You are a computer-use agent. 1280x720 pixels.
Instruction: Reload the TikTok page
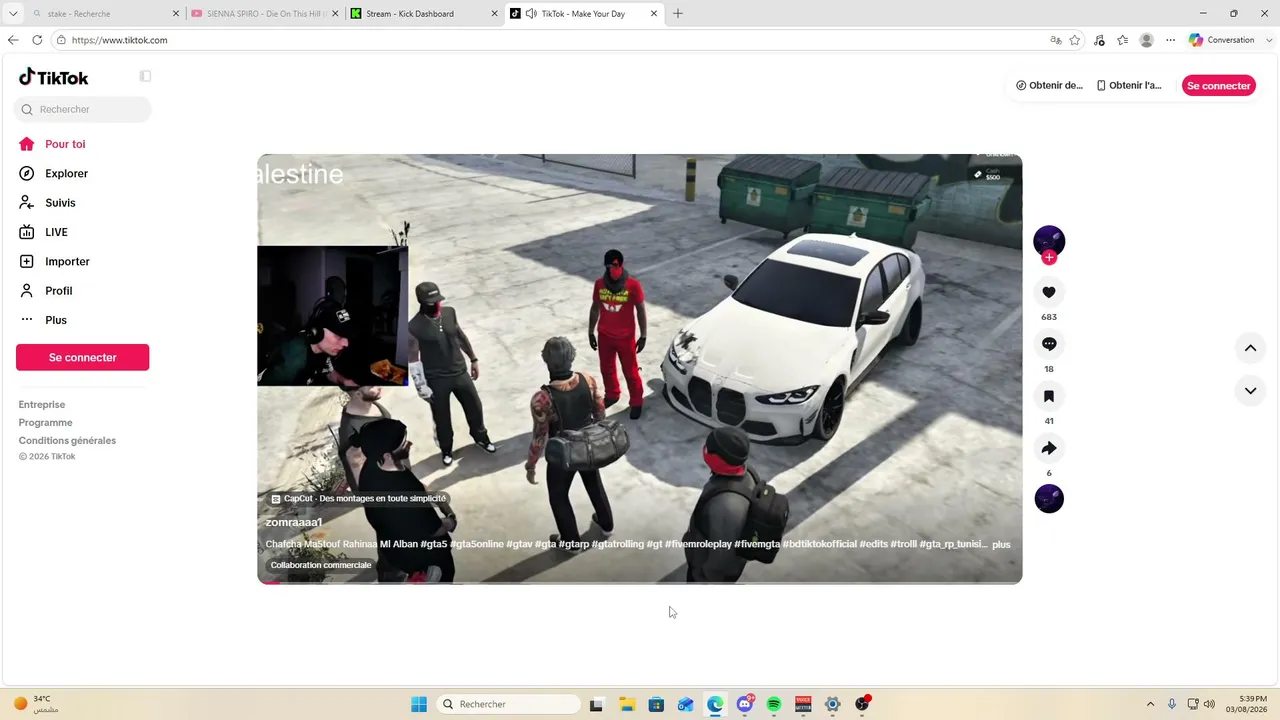click(37, 40)
